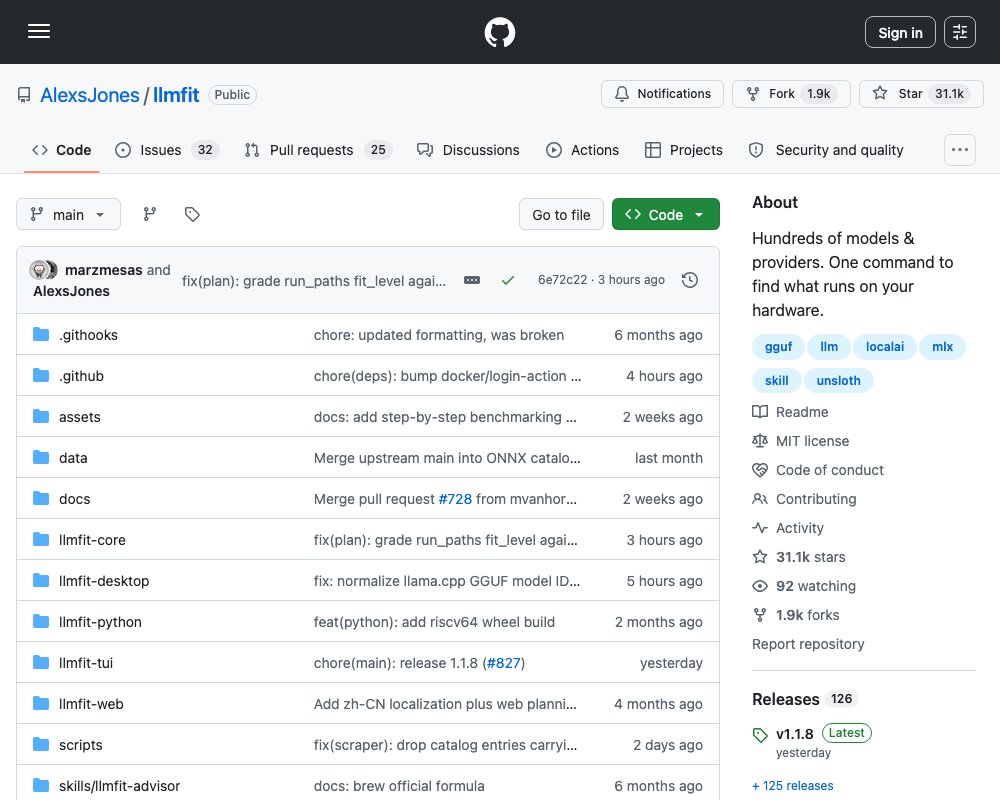Fork the repository using the Fork button
This screenshot has width=1000, height=800.
[x=791, y=94]
